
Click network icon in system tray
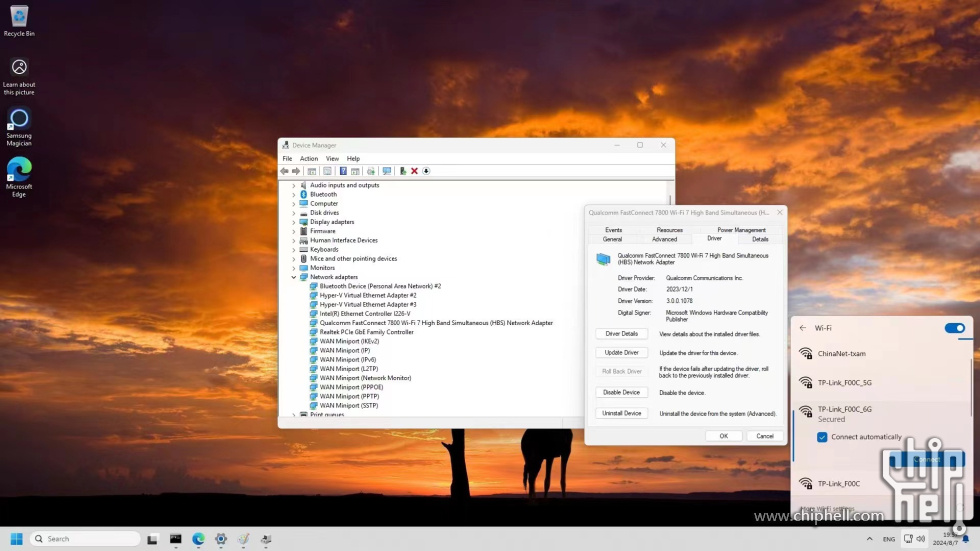908,539
